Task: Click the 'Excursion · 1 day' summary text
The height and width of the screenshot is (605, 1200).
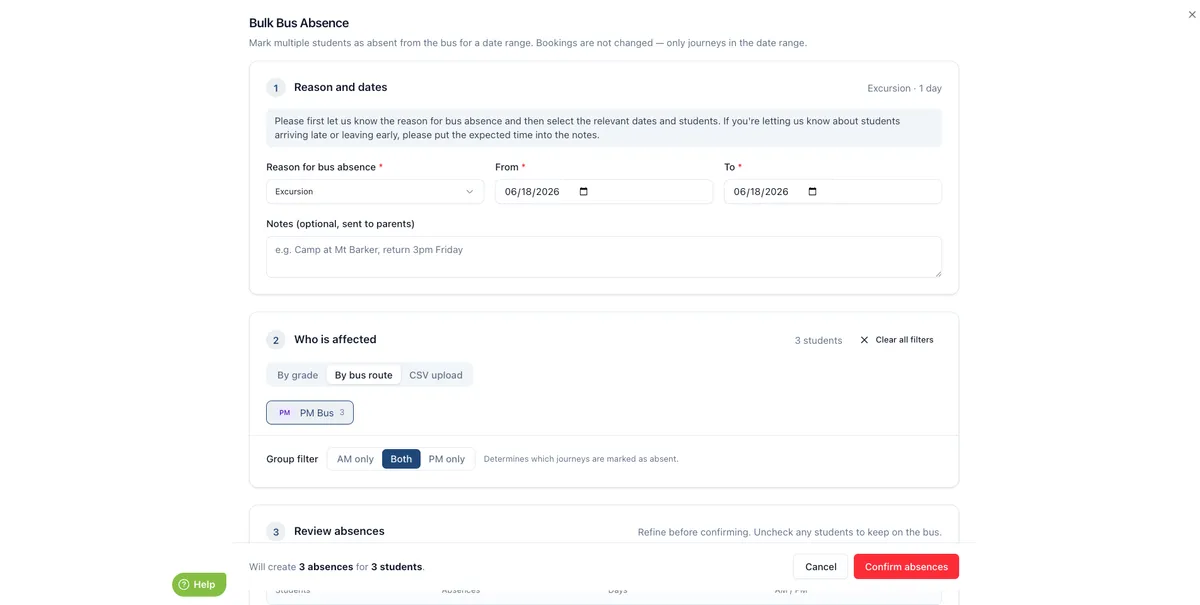Action: pyautogui.click(x=904, y=88)
